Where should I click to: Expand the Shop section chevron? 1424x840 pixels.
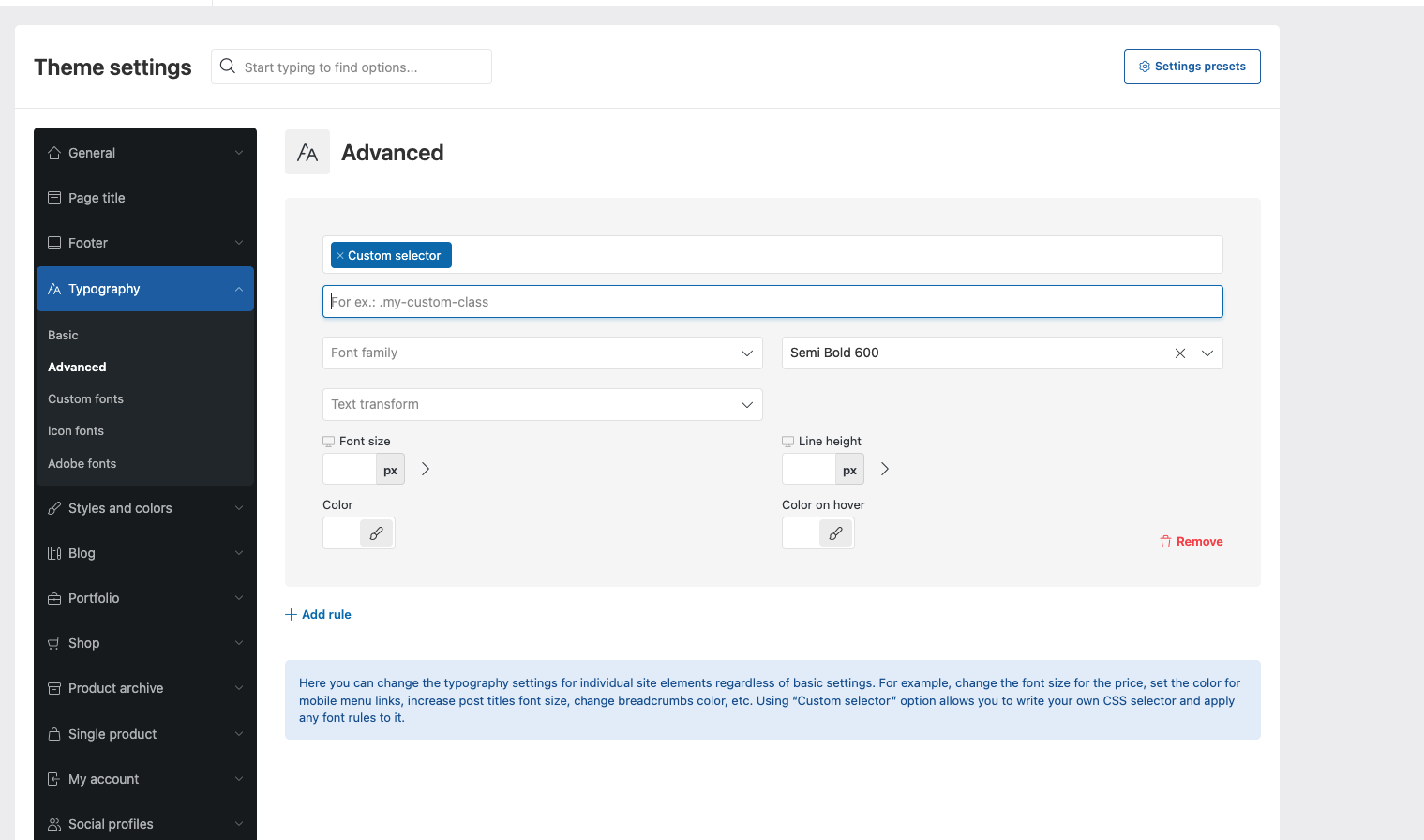[239, 643]
